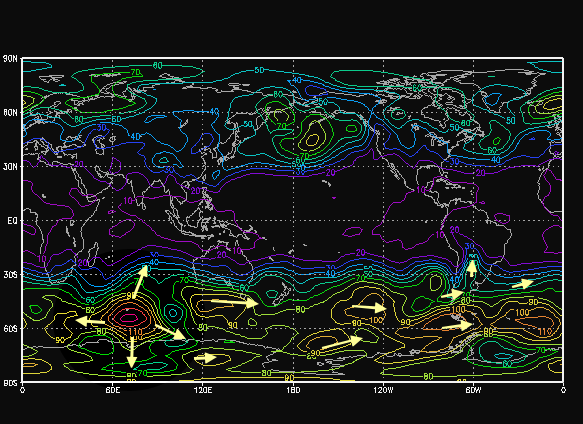Select the 60E longitude axis label
This screenshot has width=583, height=424.
112,390
